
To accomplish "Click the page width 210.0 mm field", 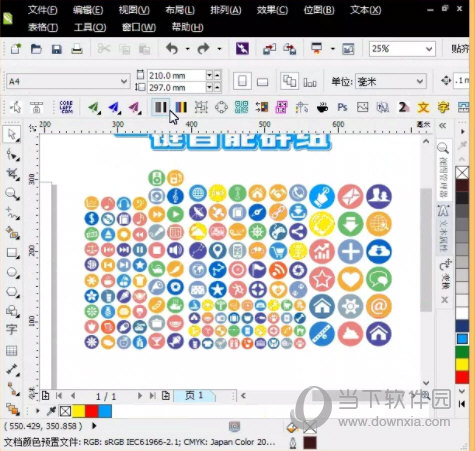I will coord(176,75).
